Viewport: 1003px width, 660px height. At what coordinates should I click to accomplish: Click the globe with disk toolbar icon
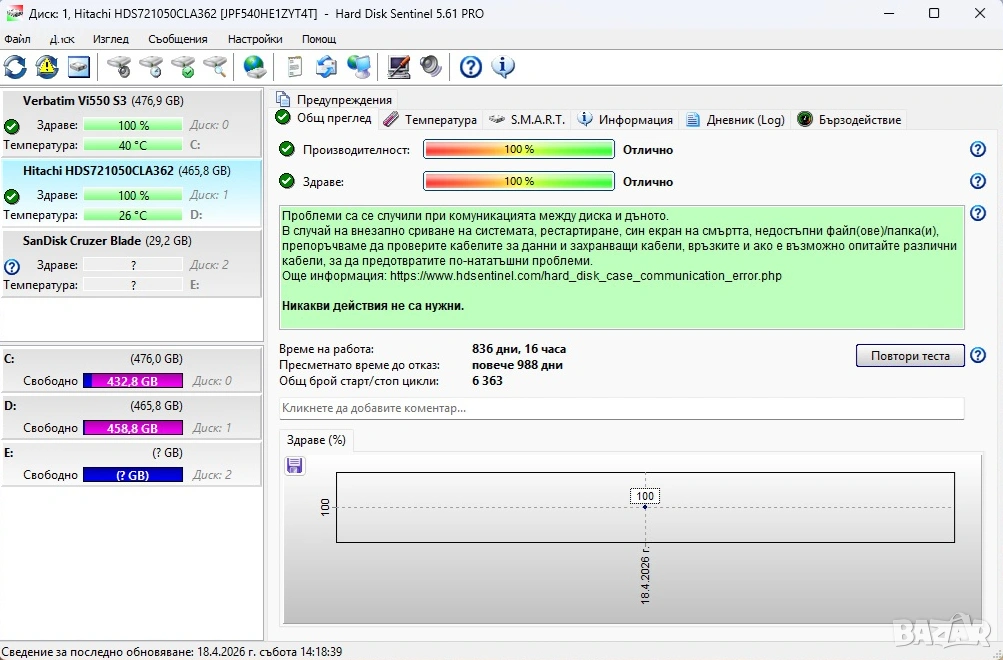(x=255, y=67)
